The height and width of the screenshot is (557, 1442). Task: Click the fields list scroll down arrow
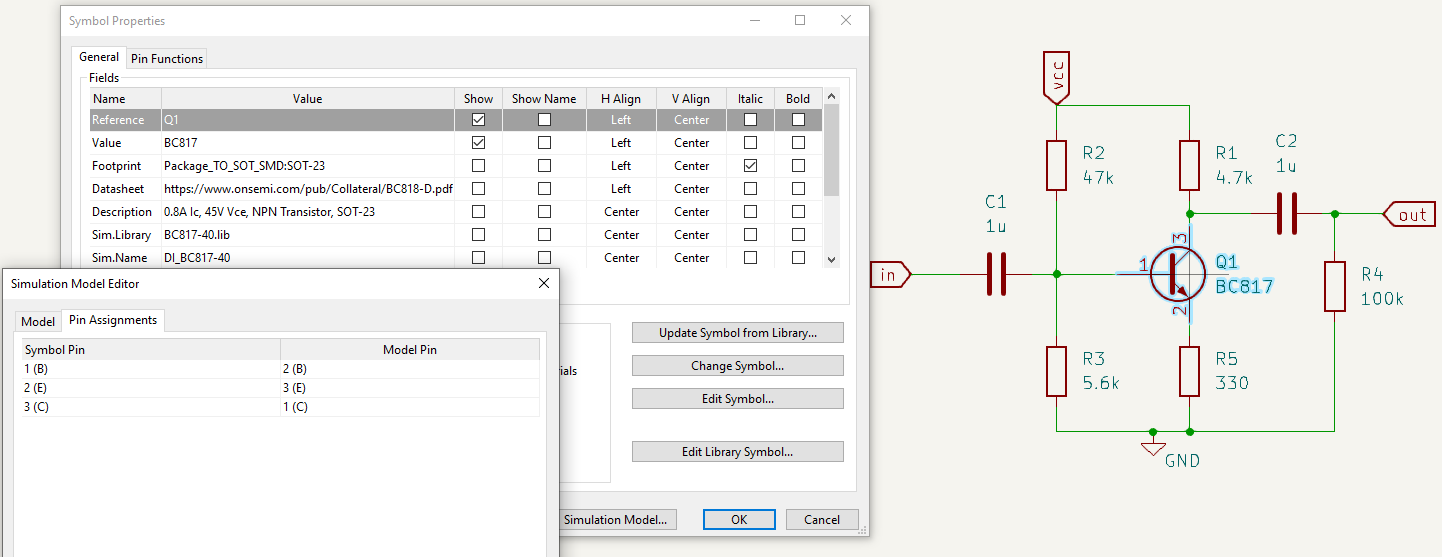point(831,259)
